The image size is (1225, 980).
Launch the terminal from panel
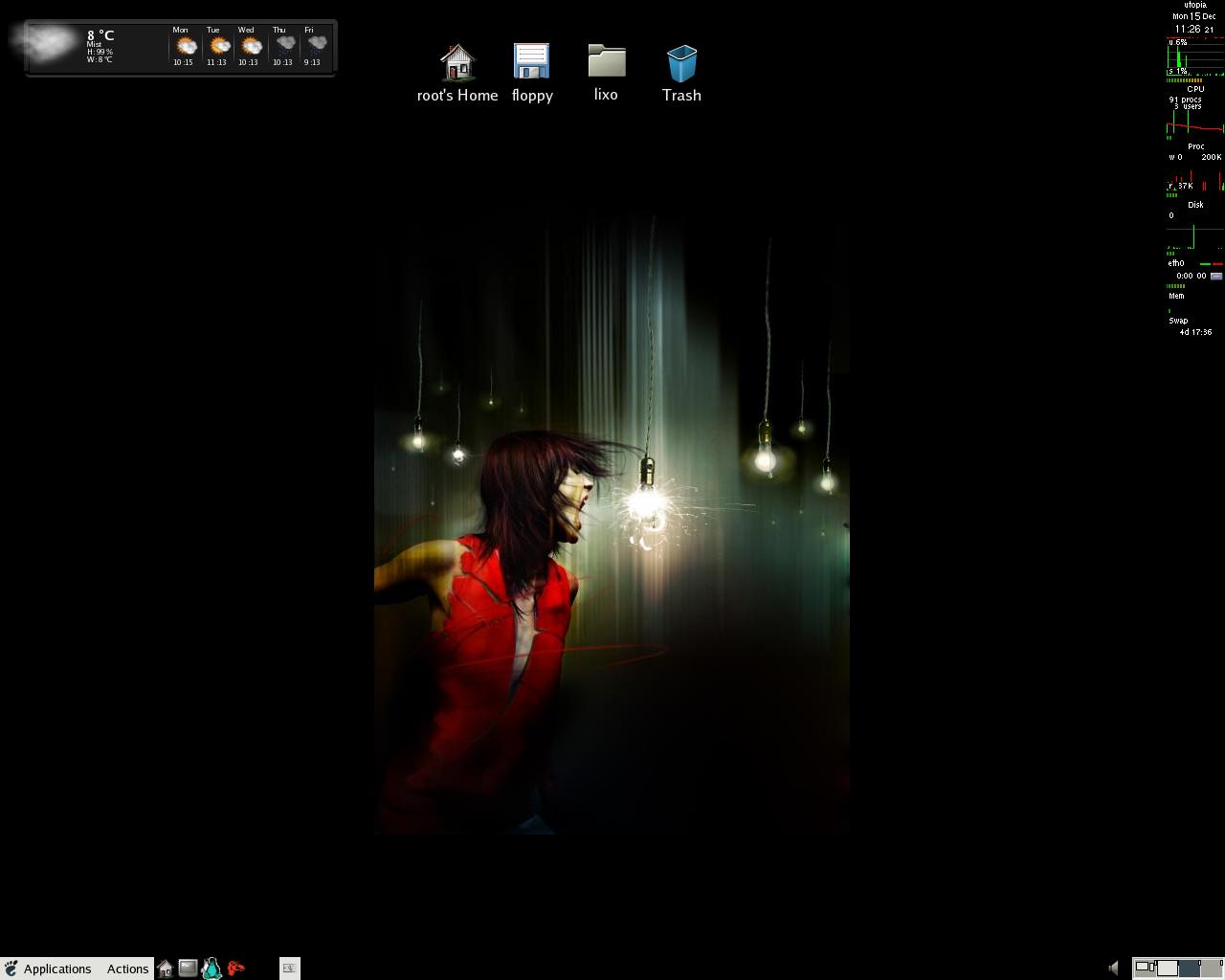(189, 969)
